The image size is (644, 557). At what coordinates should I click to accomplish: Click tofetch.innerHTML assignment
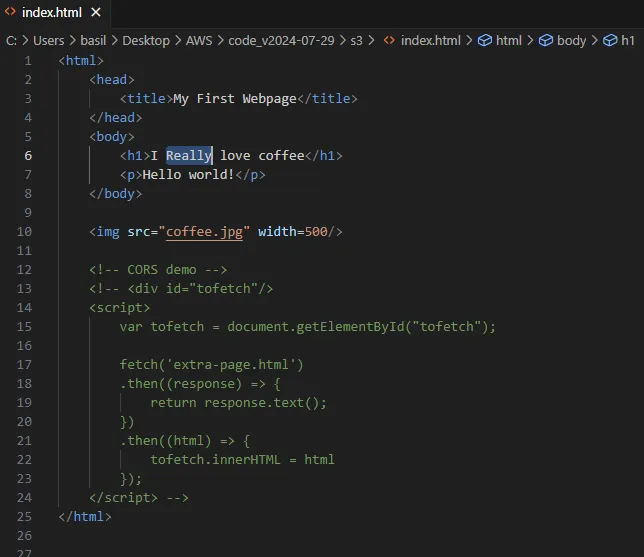pos(242,460)
